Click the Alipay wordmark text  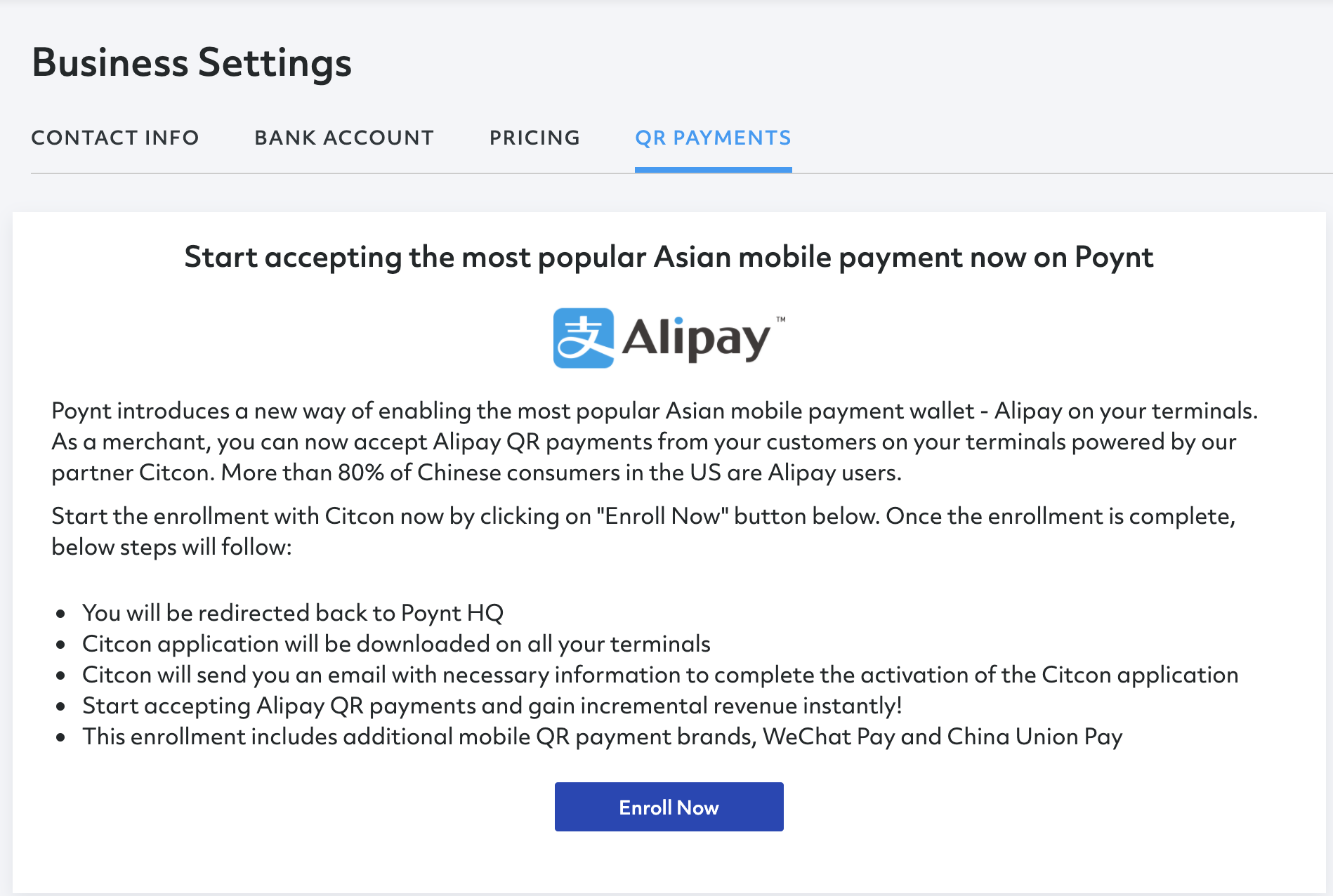696,339
